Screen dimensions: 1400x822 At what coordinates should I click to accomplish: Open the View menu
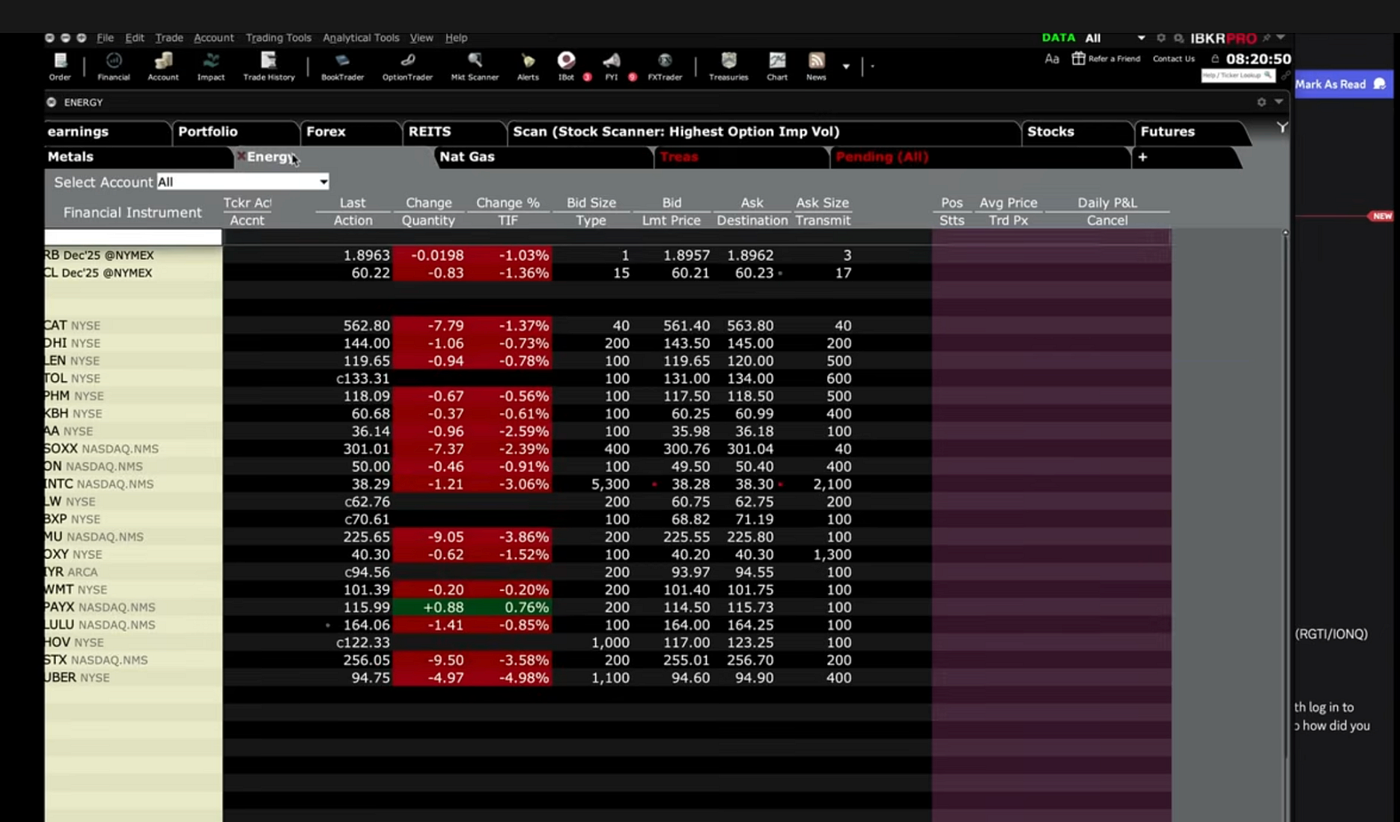pyautogui.click(x=421, y=38)
